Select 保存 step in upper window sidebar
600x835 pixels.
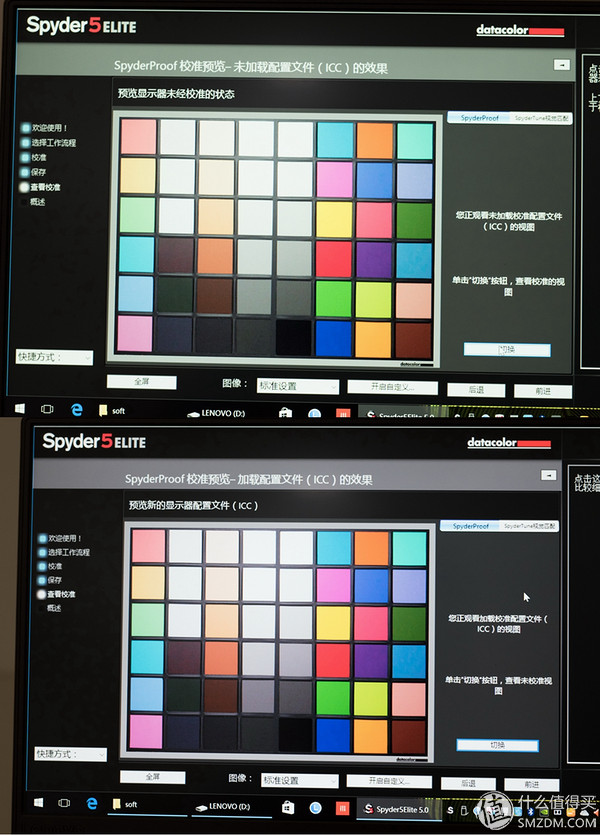point(34,172)
